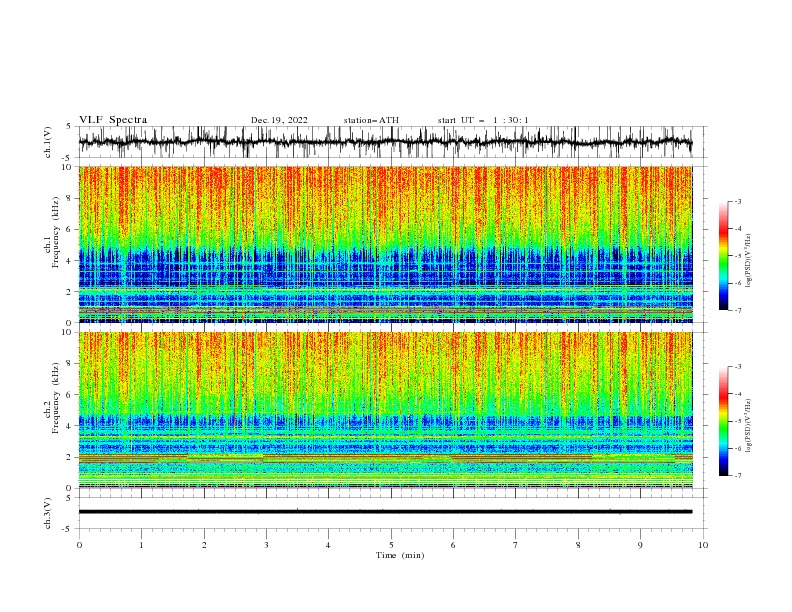
Task: Click the ch.1 color bar "log(PSD)(V²/Hz)" label
Action: tap(748, 261)
